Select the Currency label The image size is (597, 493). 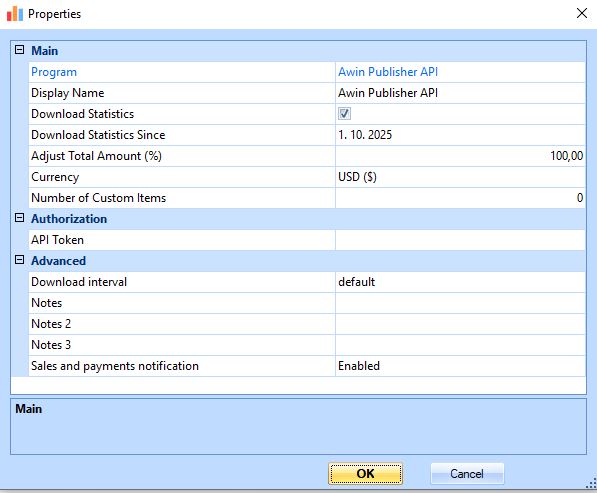[x=55, y=177]
